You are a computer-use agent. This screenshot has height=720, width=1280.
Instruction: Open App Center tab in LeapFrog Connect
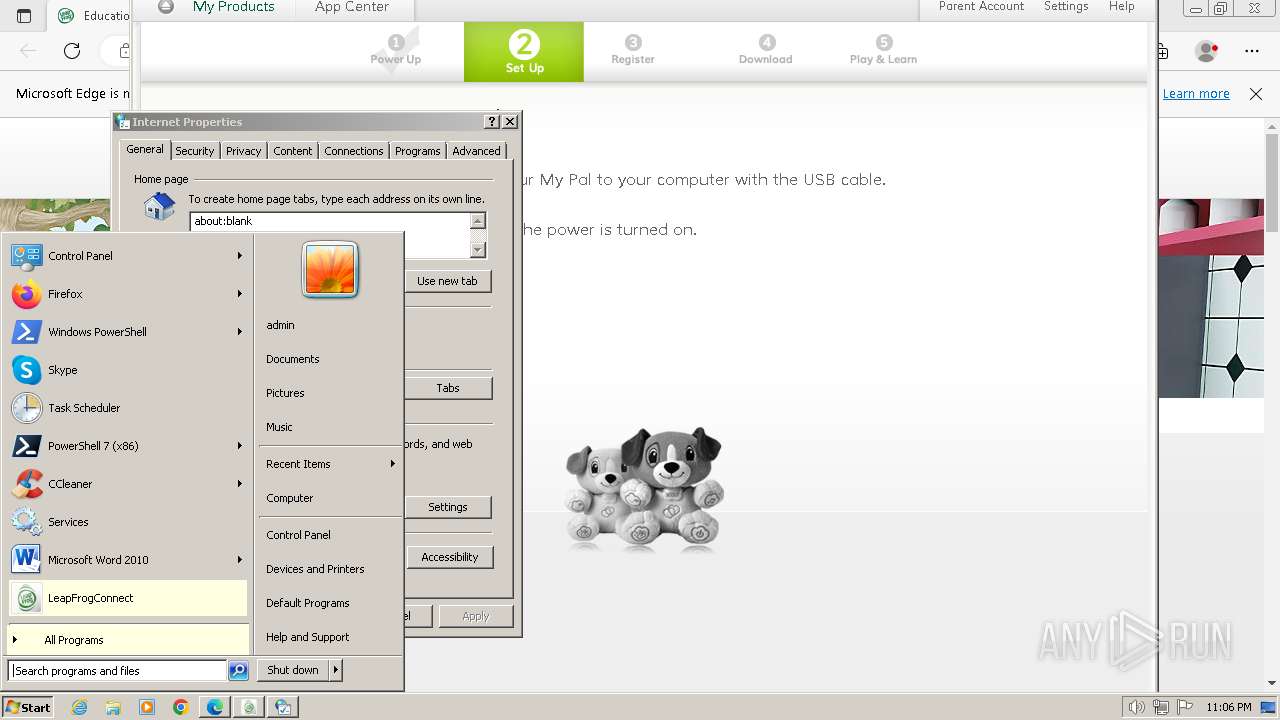(352, 7)
